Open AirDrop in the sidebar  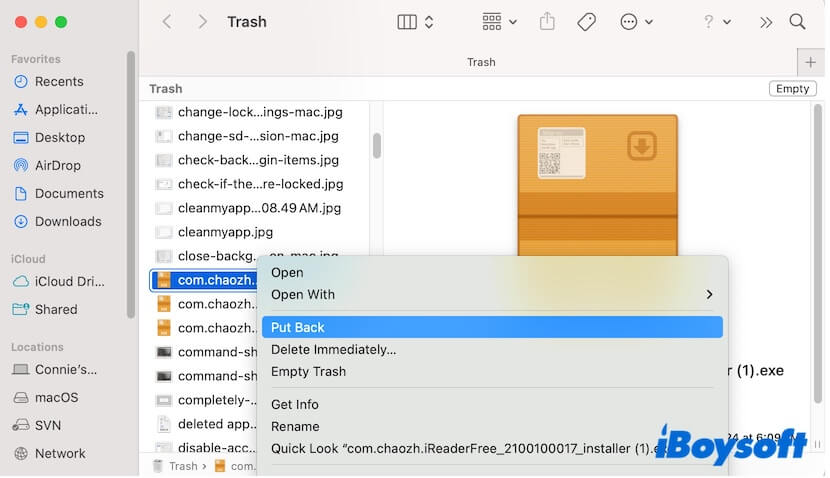(x=58, y=165)
